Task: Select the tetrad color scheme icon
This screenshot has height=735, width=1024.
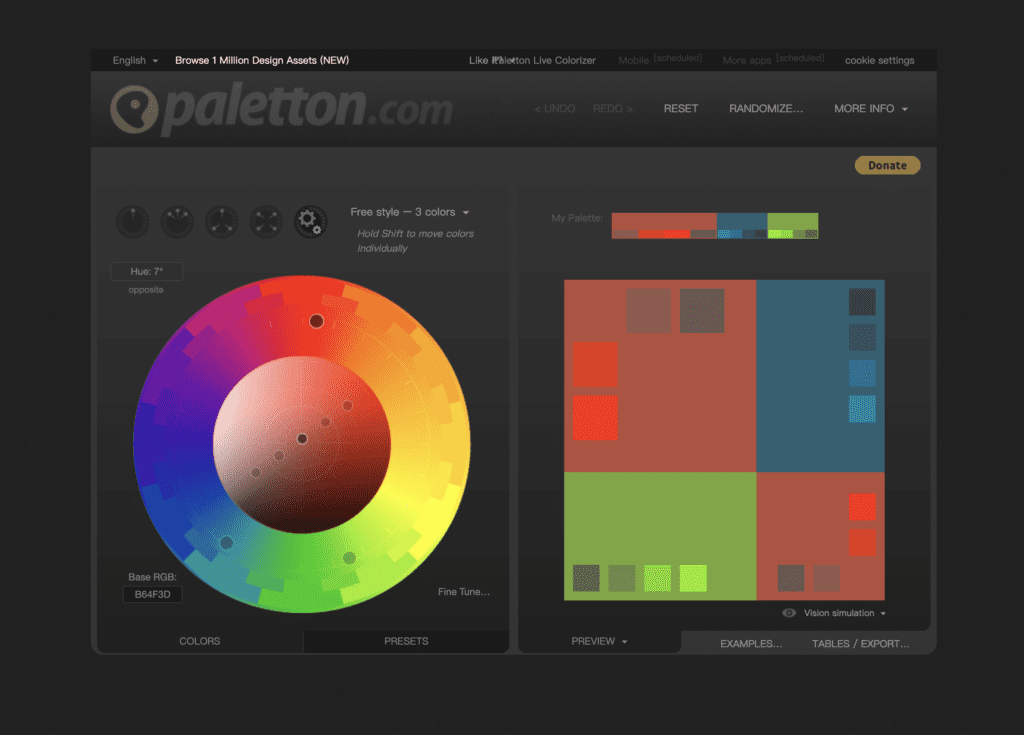Action: tap(265, 221)
